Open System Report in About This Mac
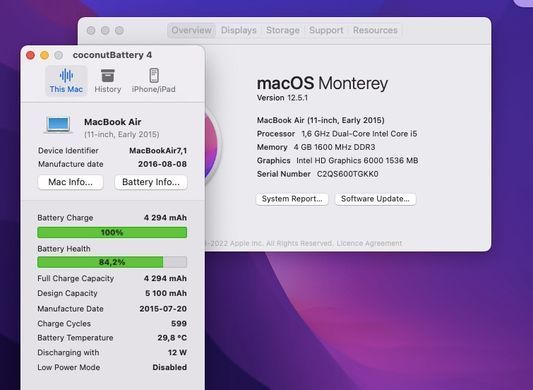 292,199
